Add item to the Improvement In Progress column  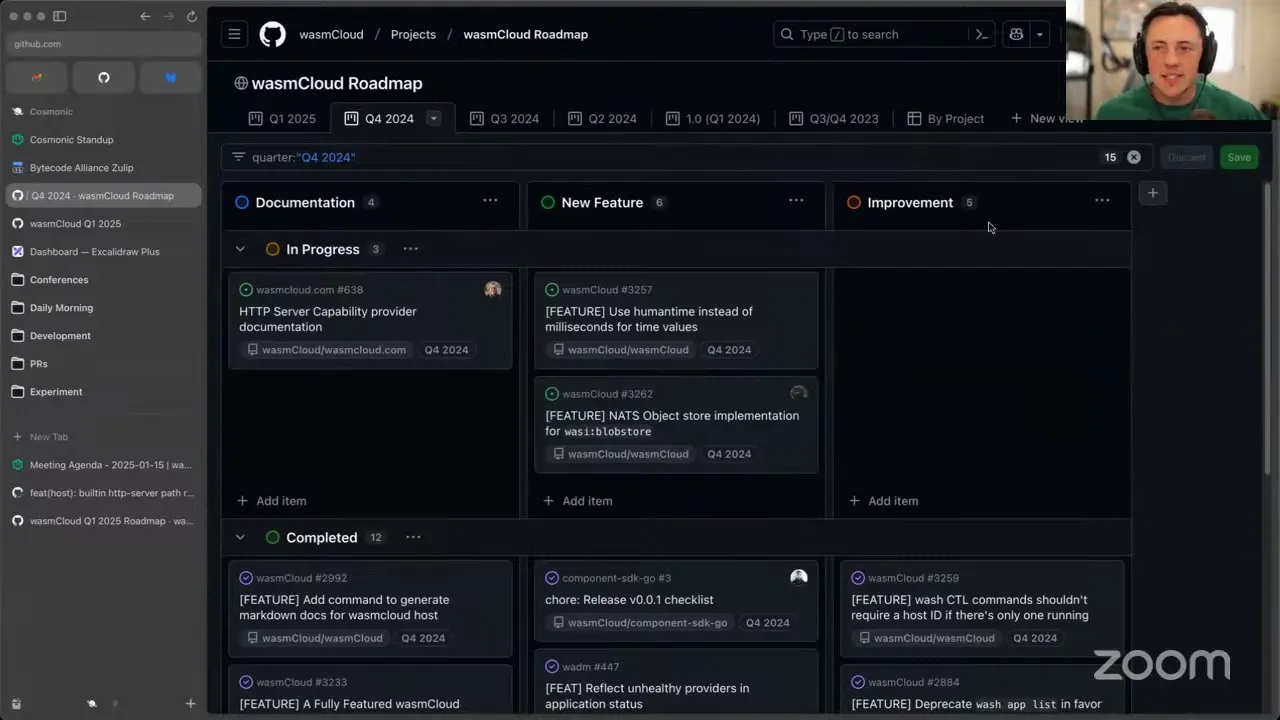pyautogui.click(x=884, y=501)
